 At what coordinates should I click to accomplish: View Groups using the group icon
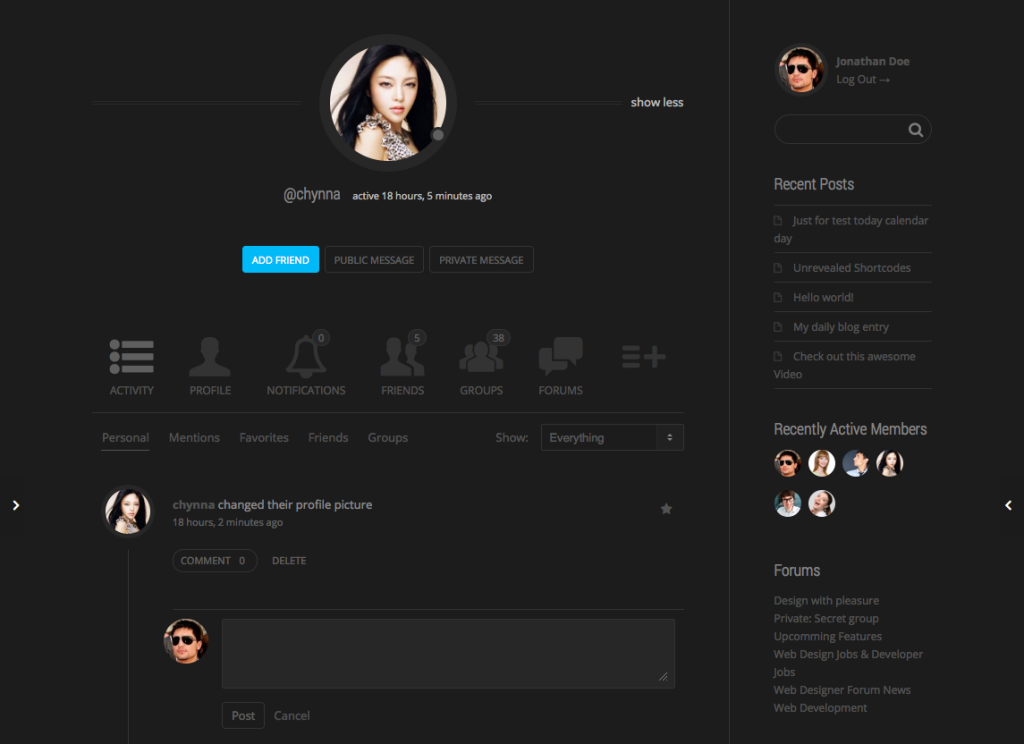tap(479, 355)
